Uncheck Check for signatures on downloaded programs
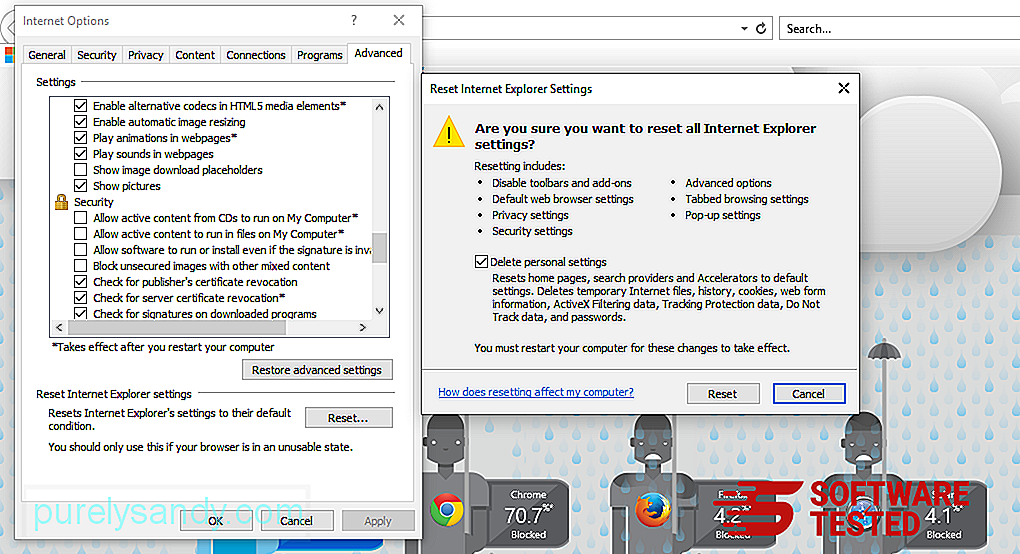This screenshot has height=554, width=1020. [81, 313]
